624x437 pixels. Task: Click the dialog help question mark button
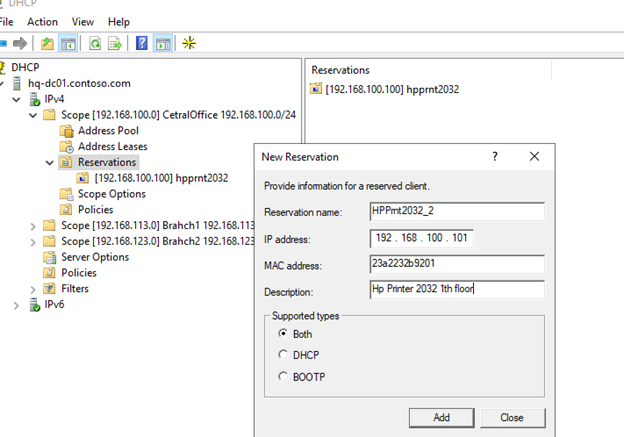pyautogui.click(x=495, y=156)
